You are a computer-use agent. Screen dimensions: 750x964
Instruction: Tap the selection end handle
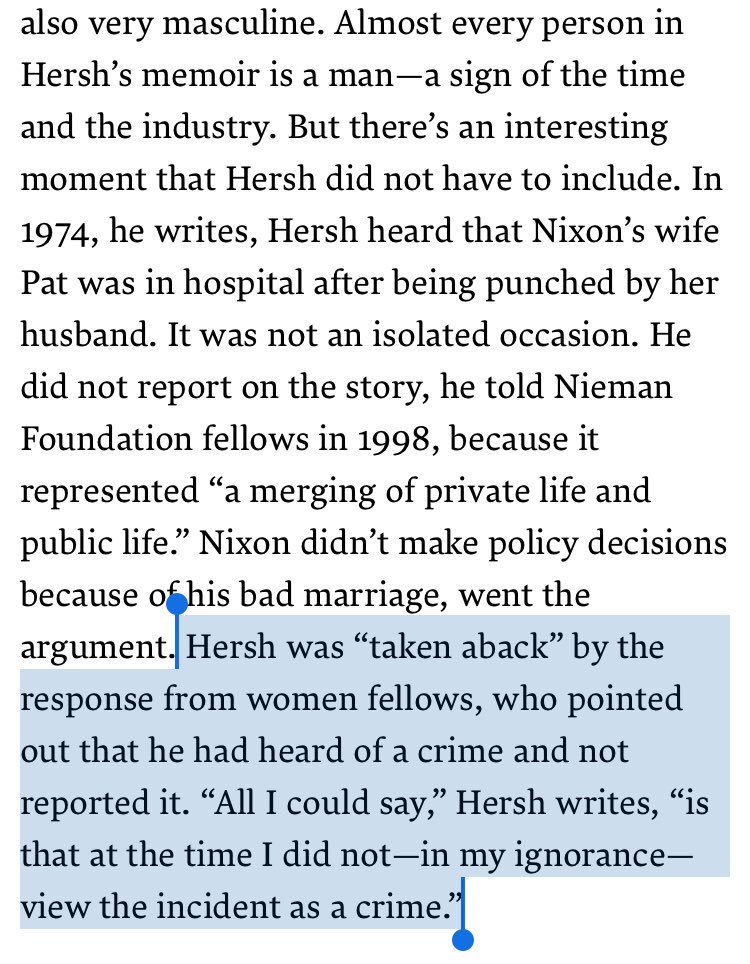[x=462, y=939]
